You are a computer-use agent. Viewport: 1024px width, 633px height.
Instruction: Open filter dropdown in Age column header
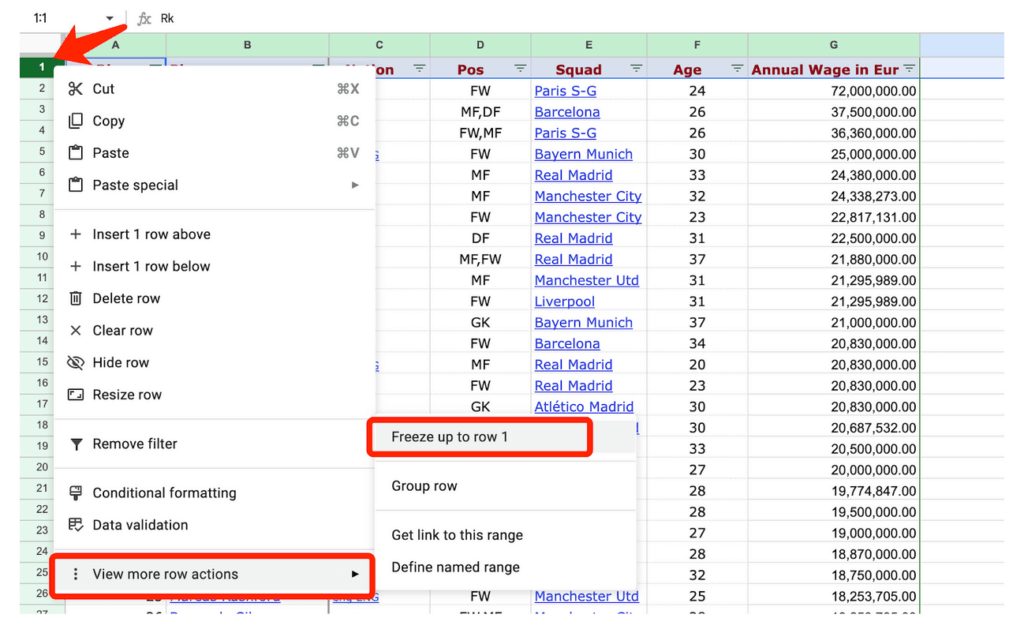(x=737, y=69)
